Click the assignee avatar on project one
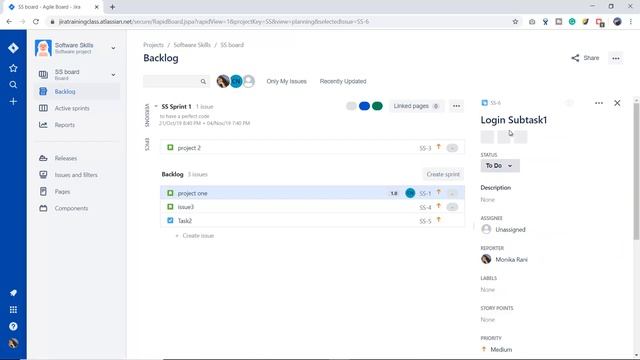 (x=410, y=193)
